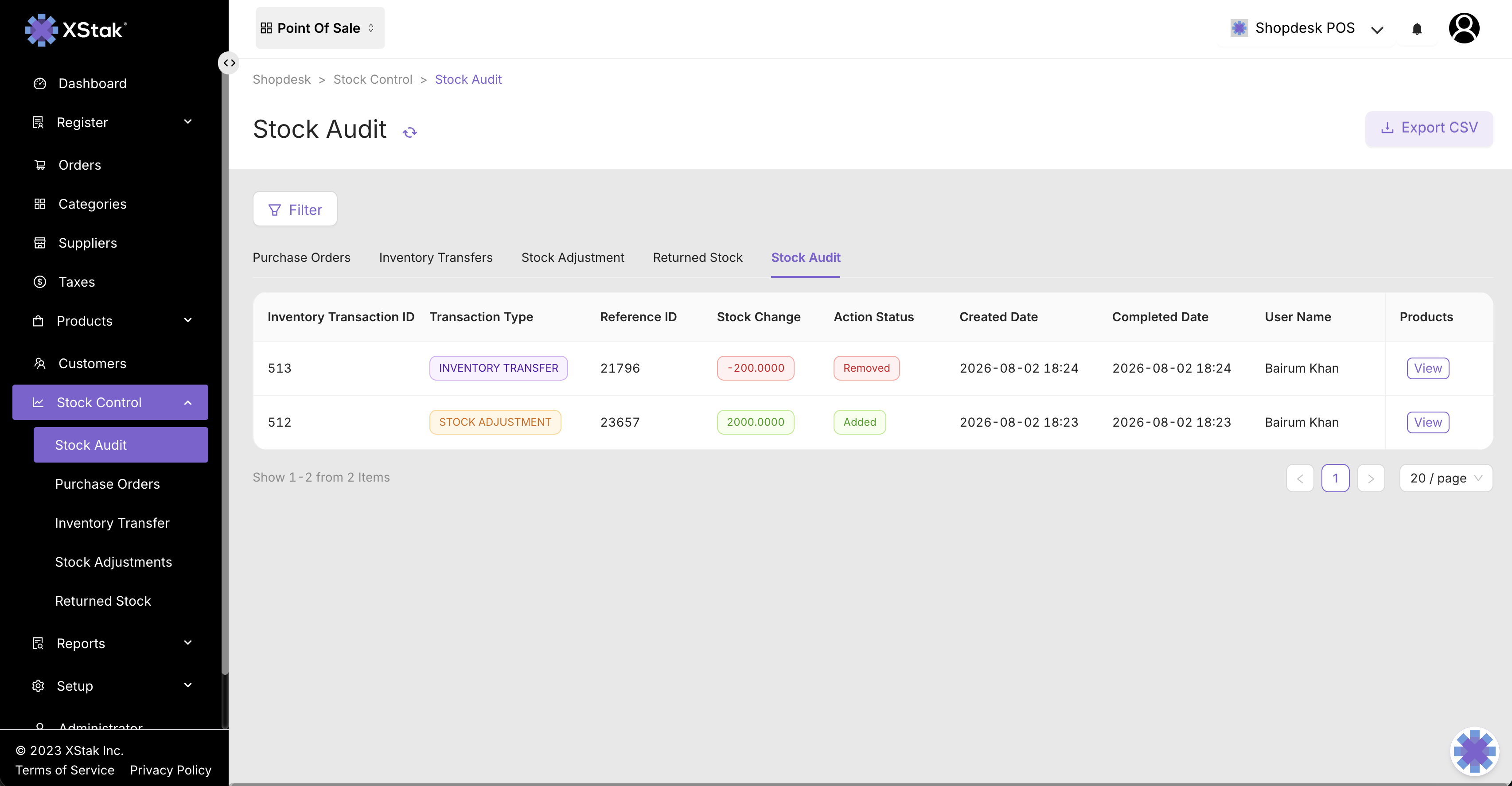Open Stock Audit in the sidebar
Screen dimensions: 1512x786
(x=121, y=445)
